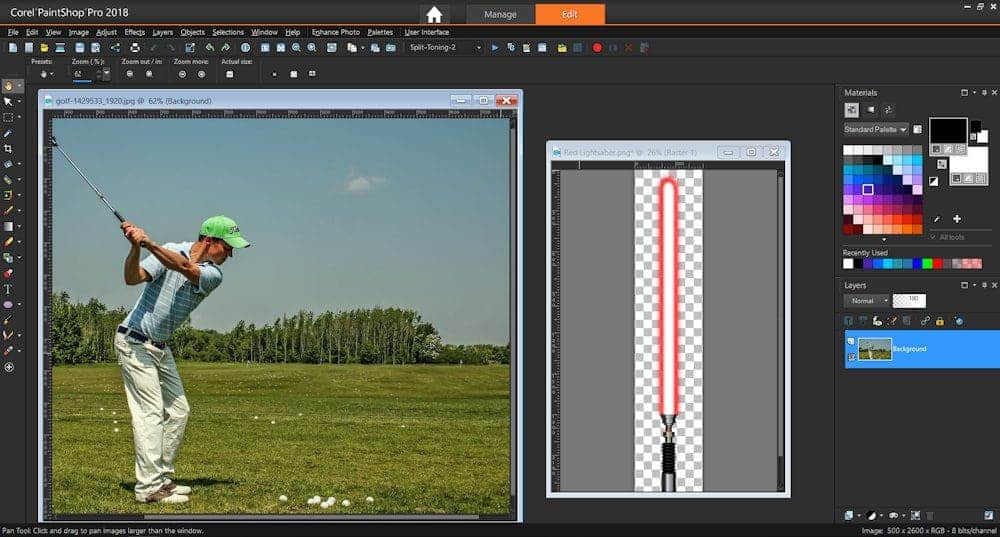Viewport: 1000px width, 537px height.
Task: Open the Standard Palette dropdown
Action: (x=875, y=129)
